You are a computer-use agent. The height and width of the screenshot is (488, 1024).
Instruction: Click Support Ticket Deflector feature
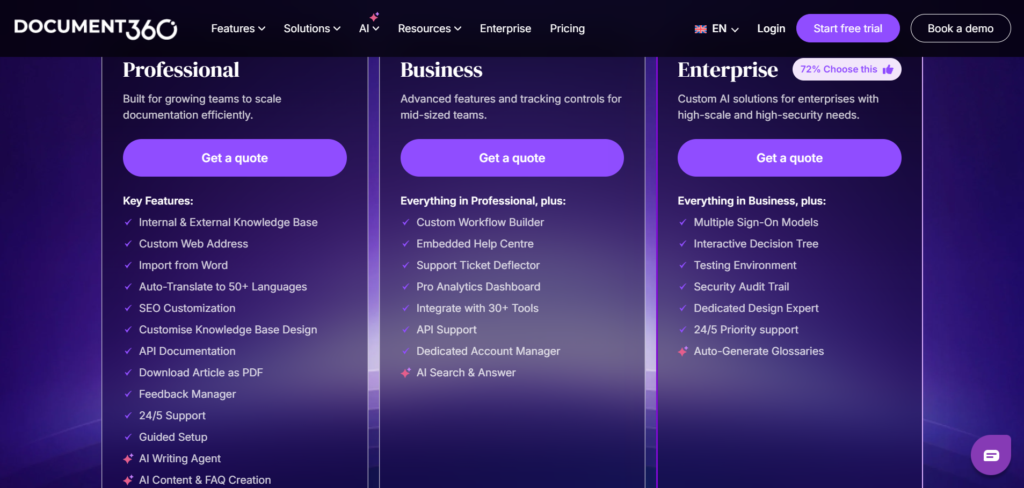[x=478, y=265]
